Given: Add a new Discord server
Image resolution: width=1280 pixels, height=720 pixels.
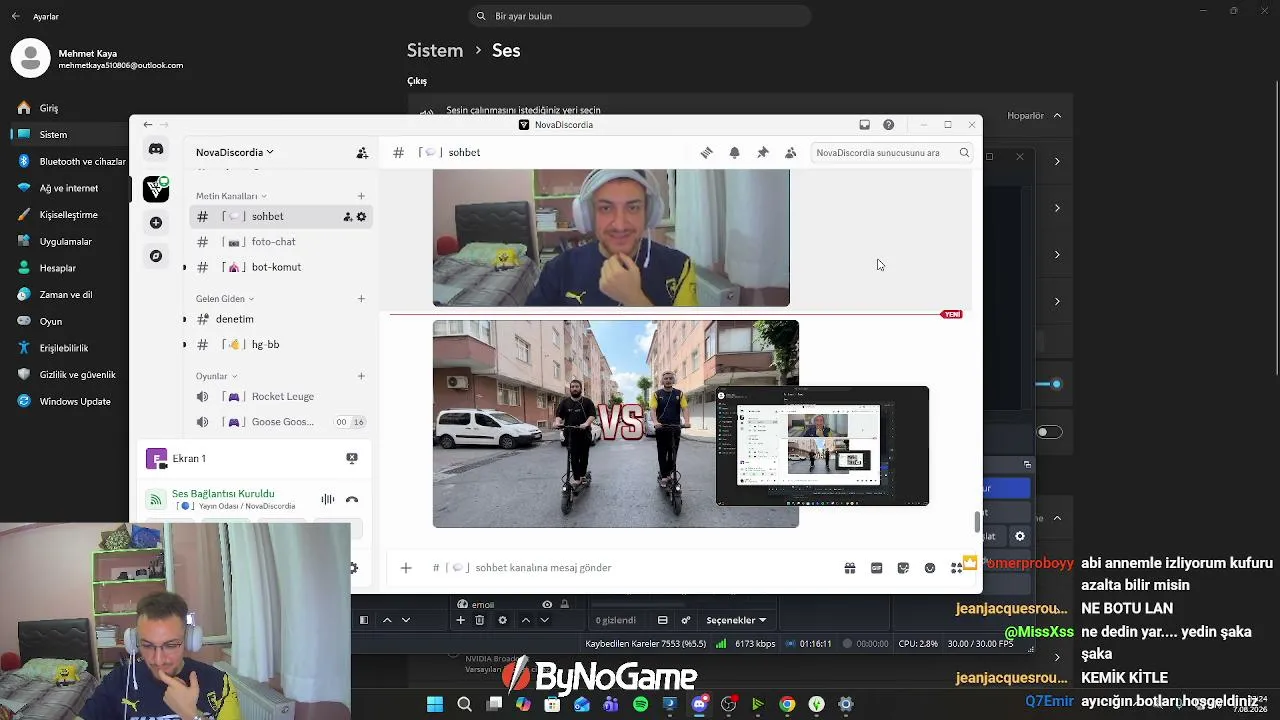Looking at the screenshot, I should point(156,223).
